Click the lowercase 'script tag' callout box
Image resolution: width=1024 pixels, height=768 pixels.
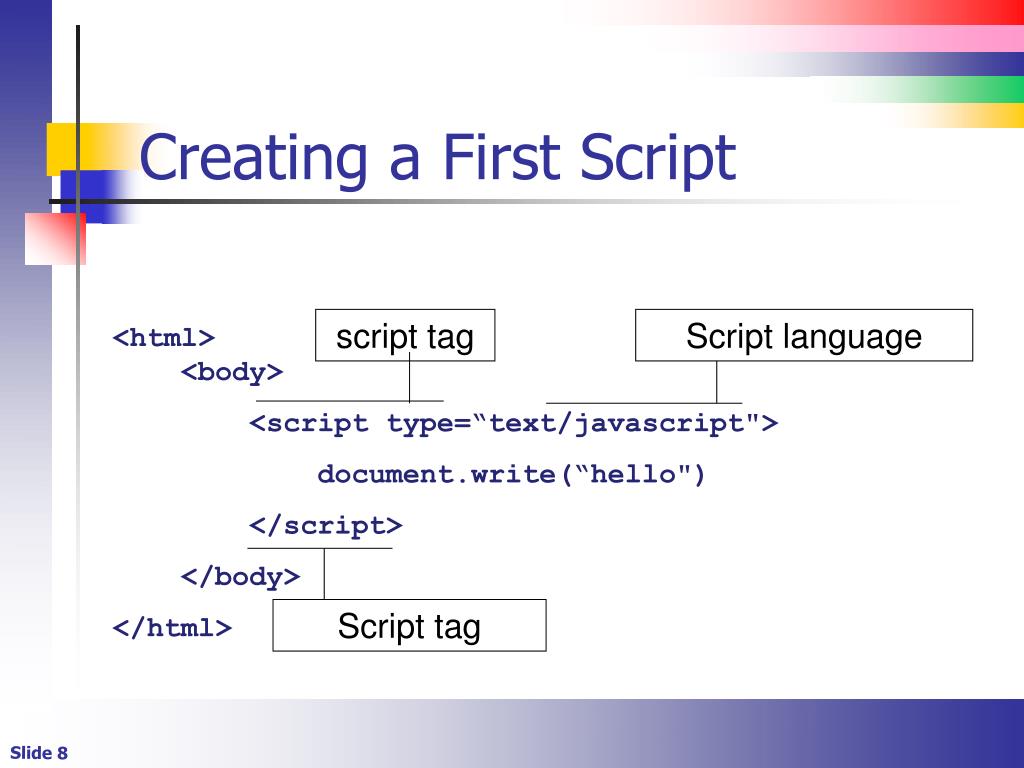(405, 336)
